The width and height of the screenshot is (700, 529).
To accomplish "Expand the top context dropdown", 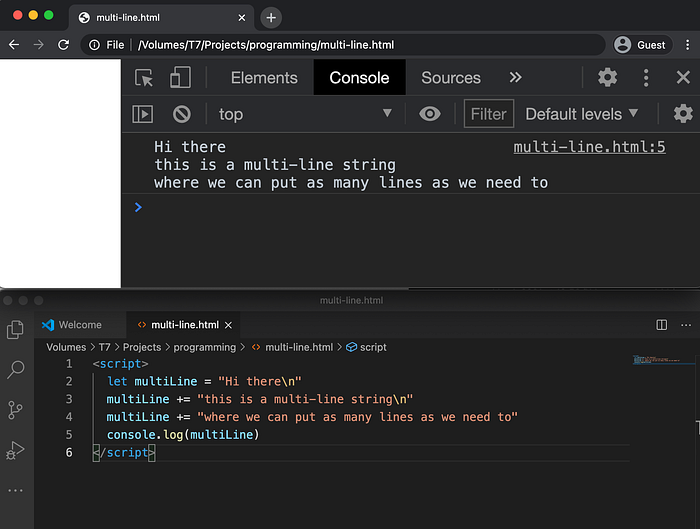I will click(x=305, y=114).
